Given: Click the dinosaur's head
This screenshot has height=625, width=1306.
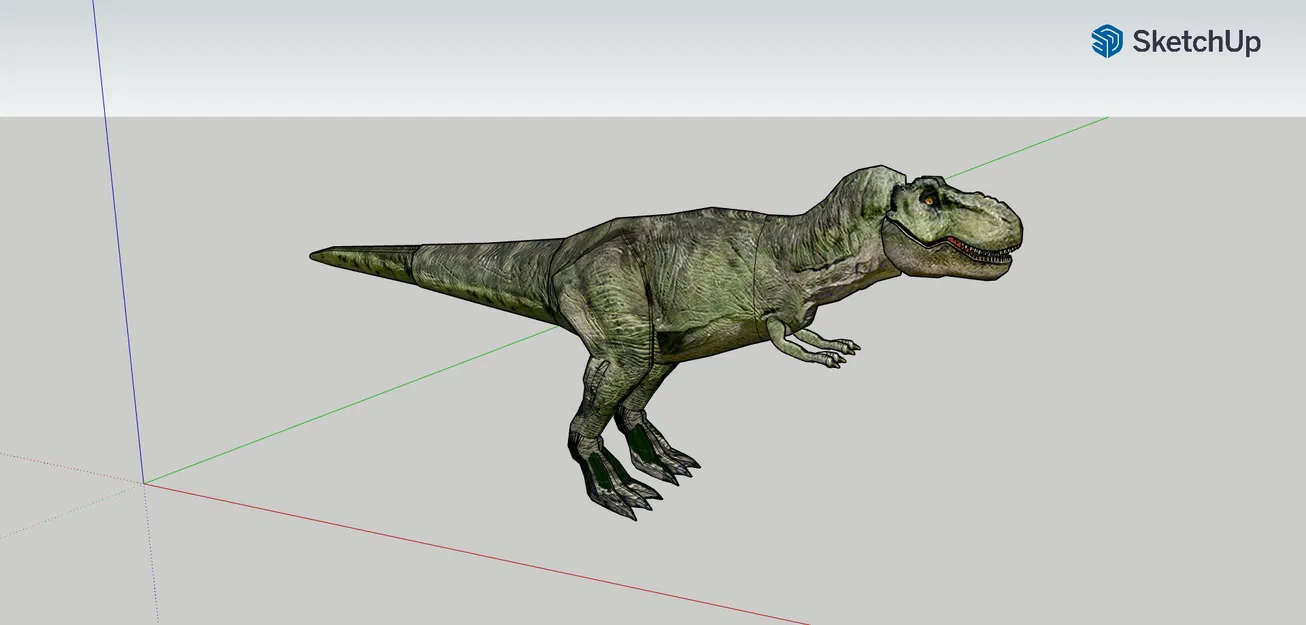Looking at the screenshot, I should tap(950, 210).
